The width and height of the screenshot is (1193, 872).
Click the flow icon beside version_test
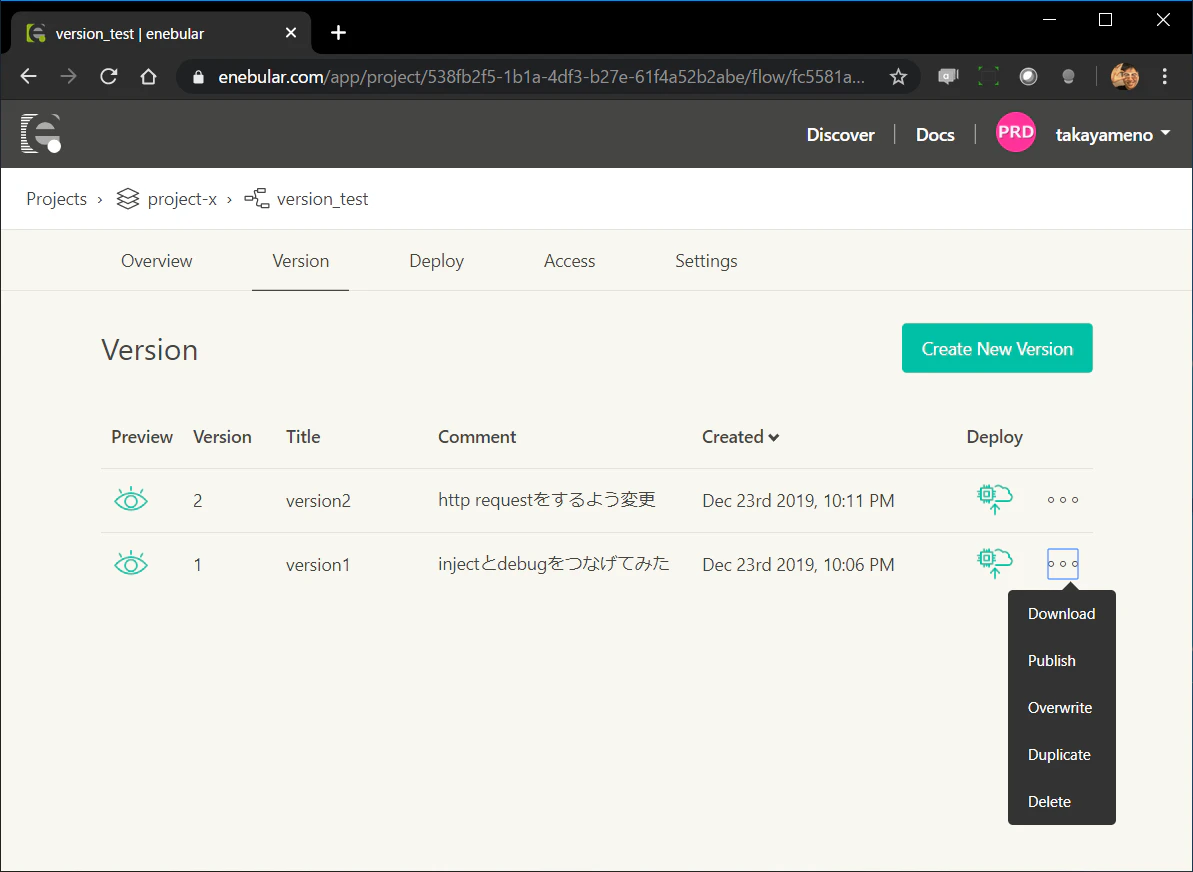coord(256,199)
